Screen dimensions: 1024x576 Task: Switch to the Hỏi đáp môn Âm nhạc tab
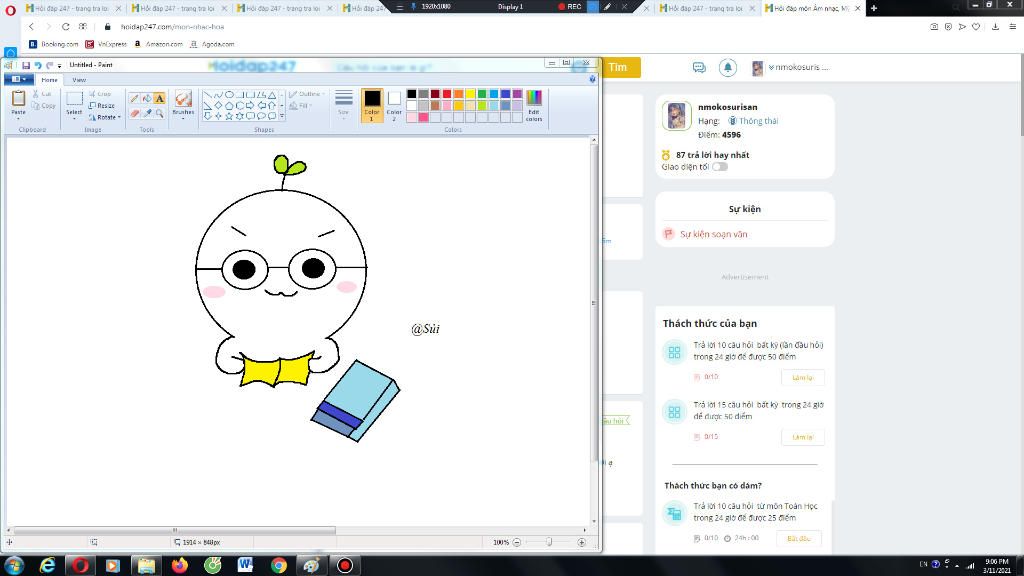[x=811, y=8]
